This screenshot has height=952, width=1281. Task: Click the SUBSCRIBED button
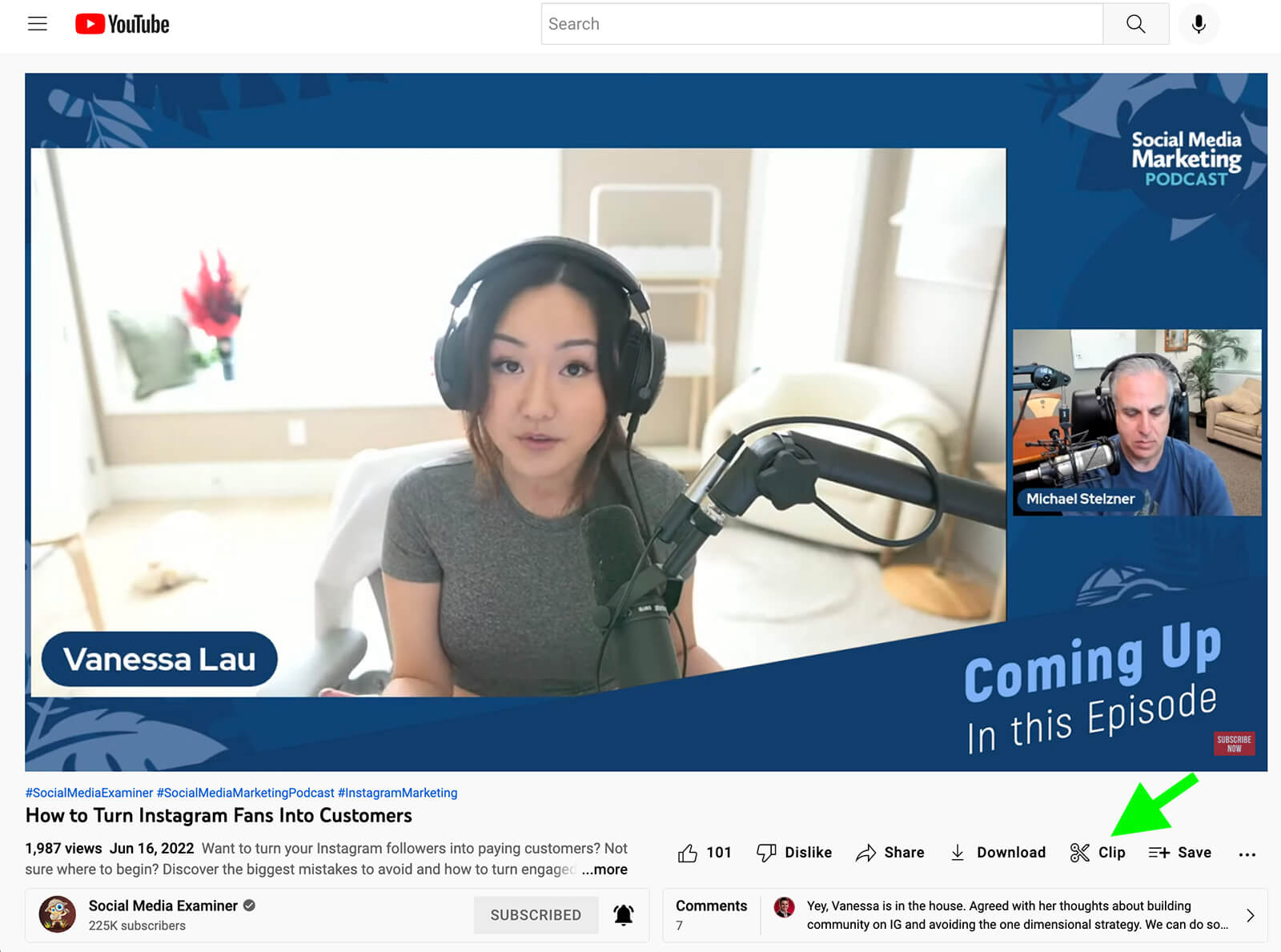(536, 914)
